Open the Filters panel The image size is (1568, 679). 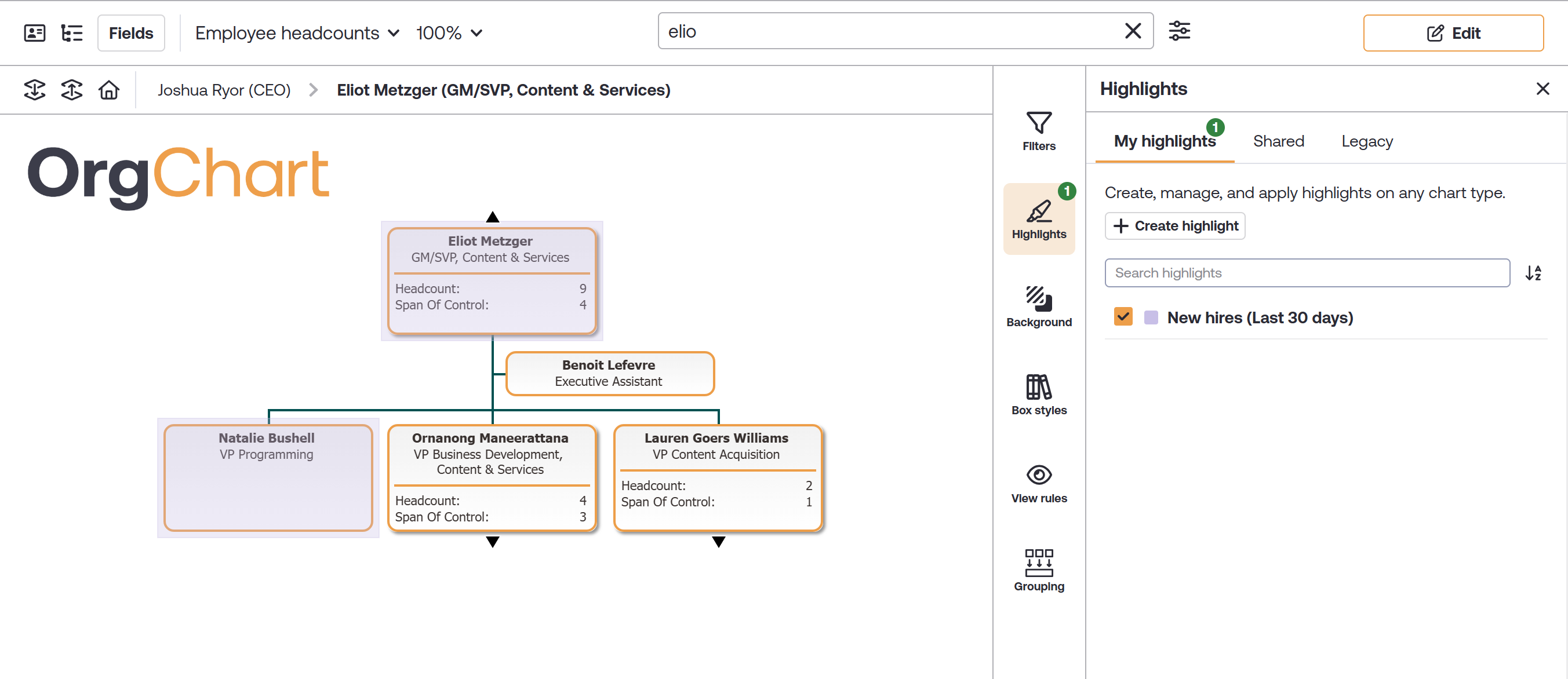[x=1038, y=131]
